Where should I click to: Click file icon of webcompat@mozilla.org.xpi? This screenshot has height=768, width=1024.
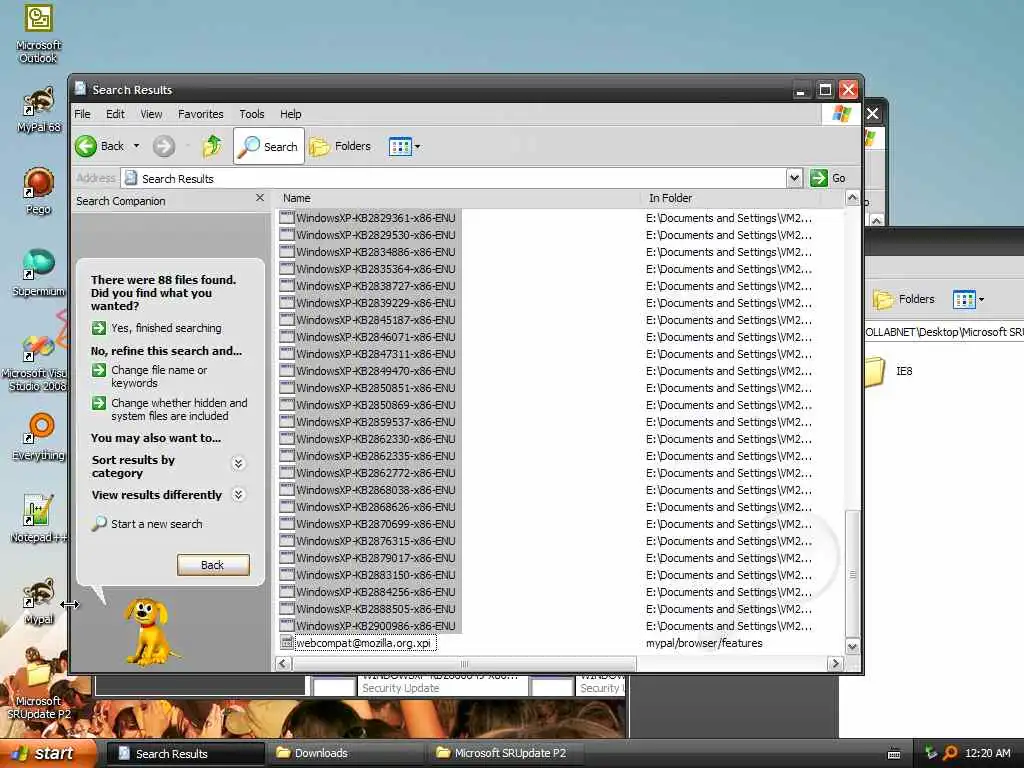pos(287,643)
